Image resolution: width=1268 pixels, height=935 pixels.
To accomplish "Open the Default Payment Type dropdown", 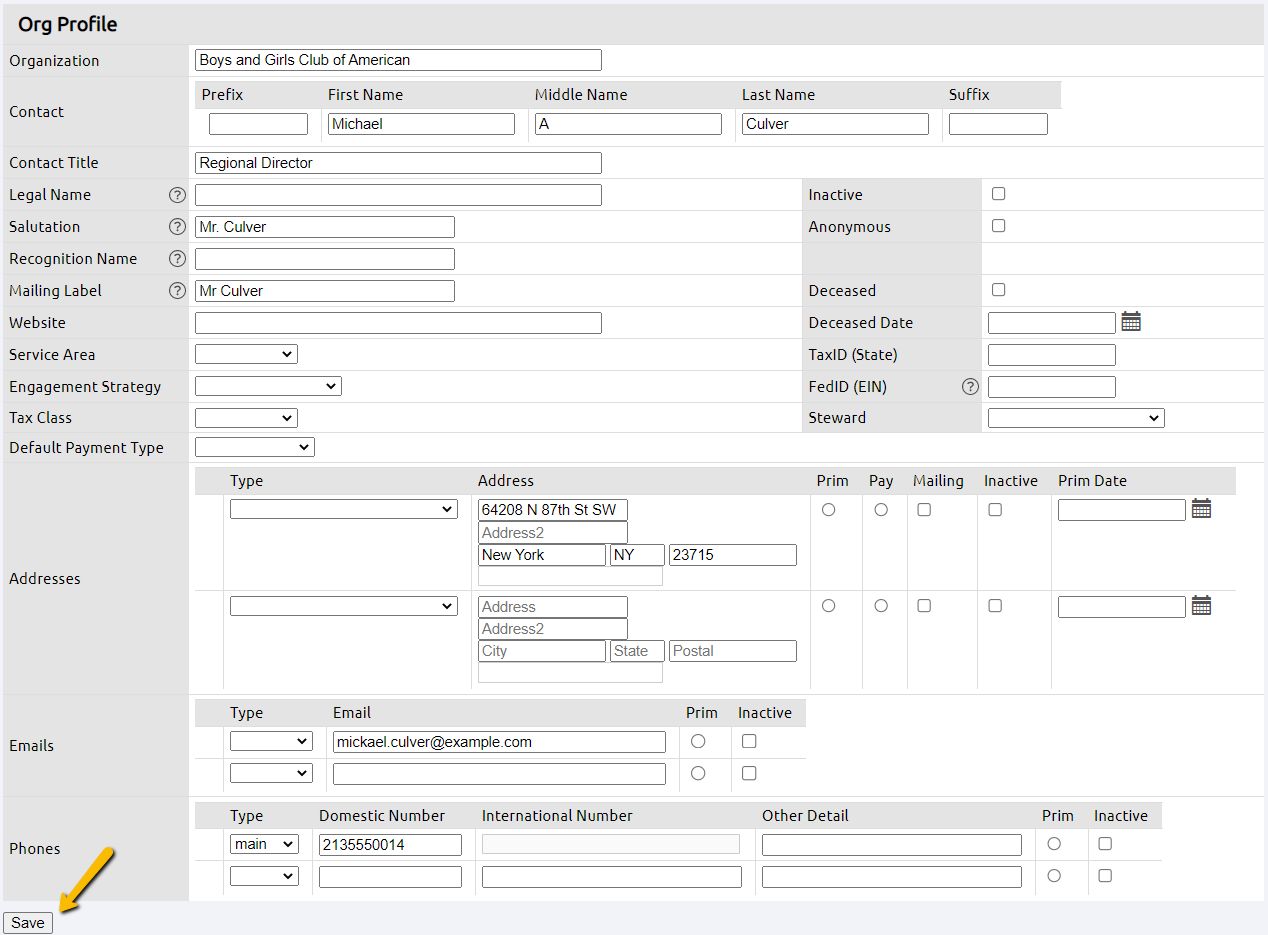I will pyautogui.click(x=255, y=447).
